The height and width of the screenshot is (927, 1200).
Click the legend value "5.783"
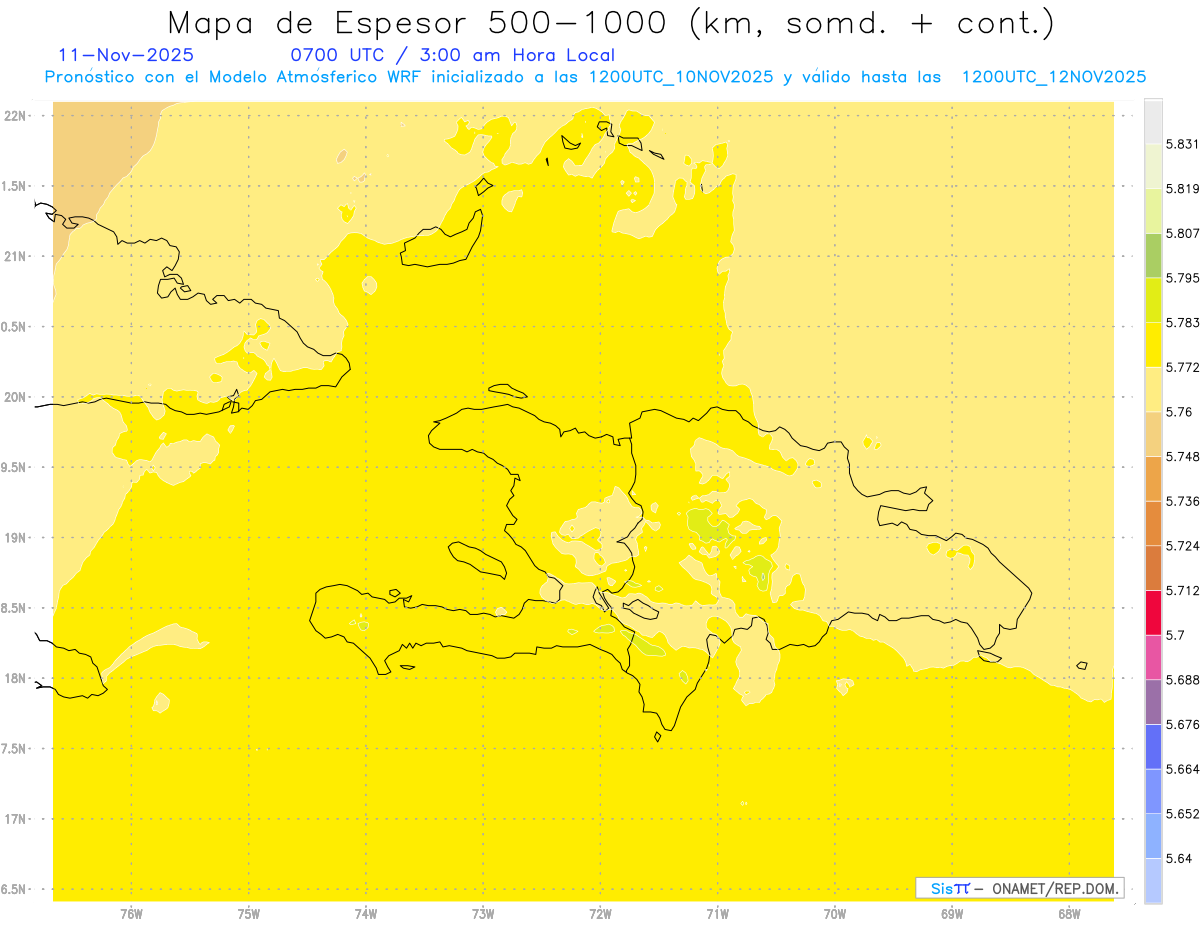click(x=1183, y=322)
